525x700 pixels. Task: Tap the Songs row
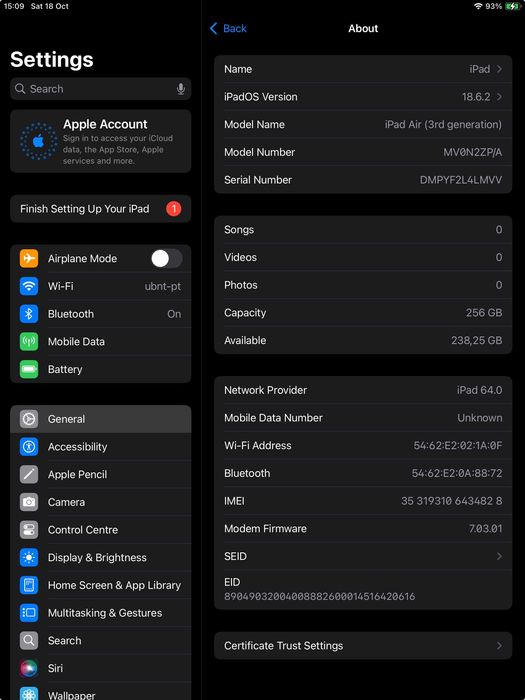(363, 230)
